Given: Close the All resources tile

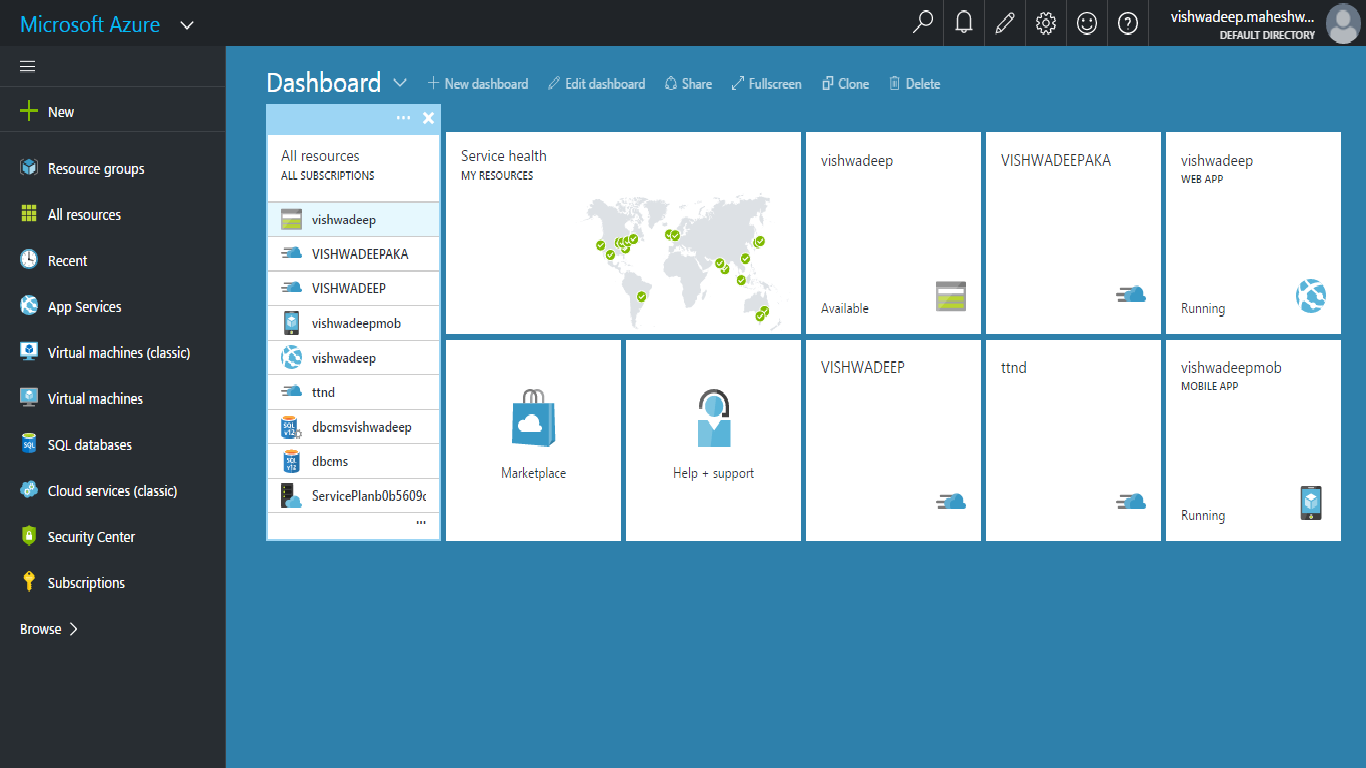Looking at the screenshot, I should [x=428, y=118].
